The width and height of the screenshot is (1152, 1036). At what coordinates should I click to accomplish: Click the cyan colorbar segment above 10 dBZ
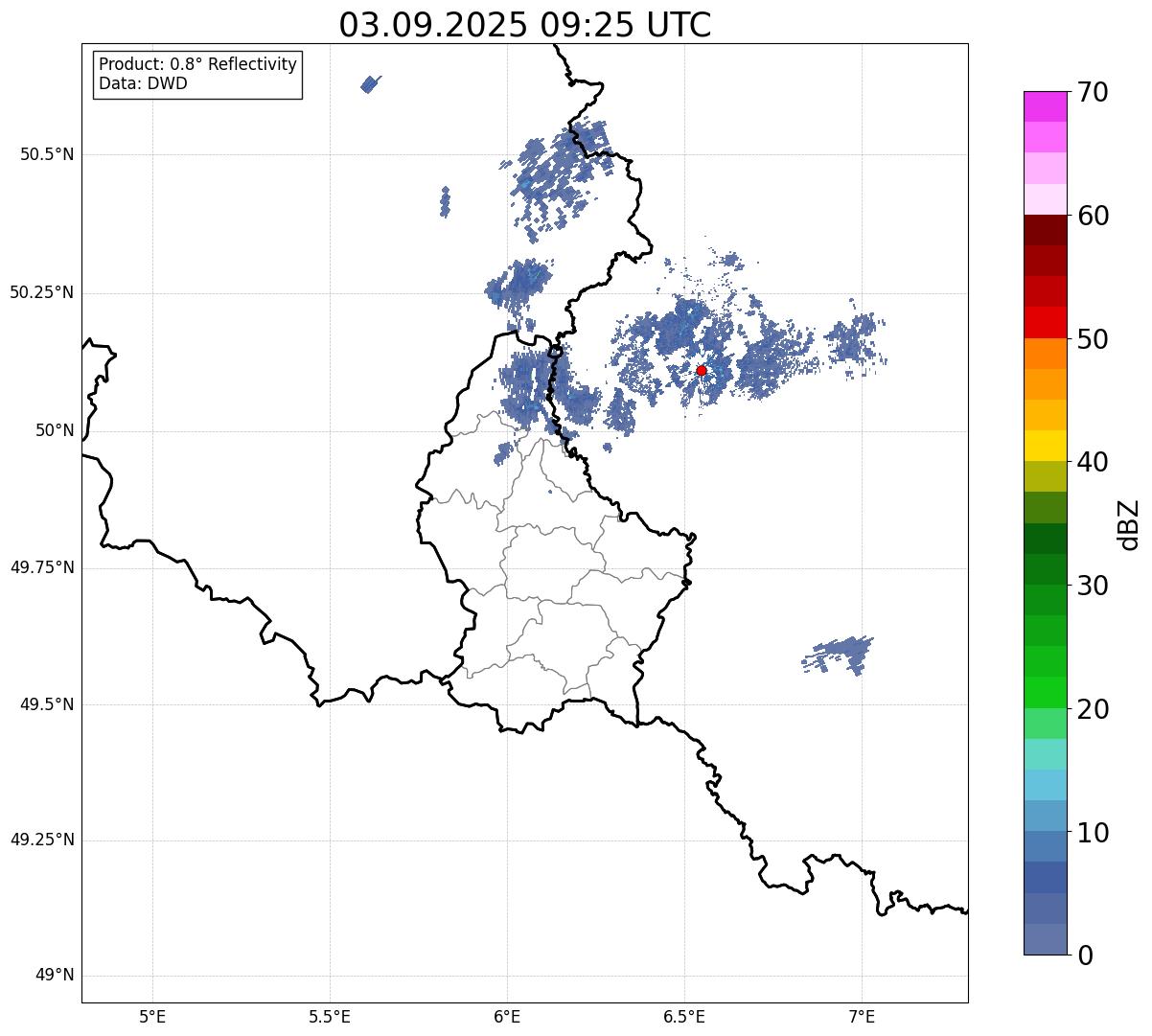tap(1045, 786)
